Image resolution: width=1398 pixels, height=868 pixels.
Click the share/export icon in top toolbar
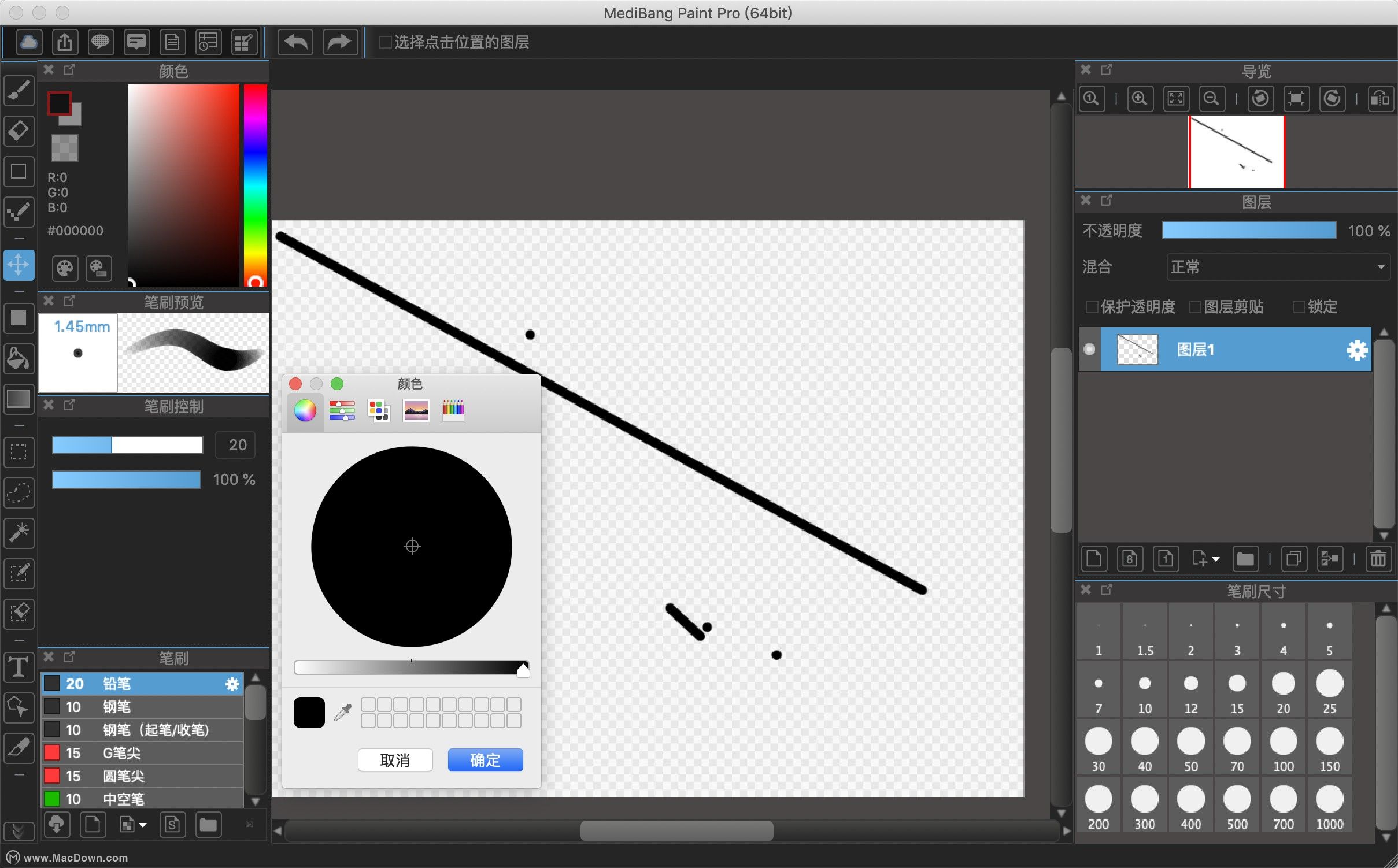click(65, 42)
